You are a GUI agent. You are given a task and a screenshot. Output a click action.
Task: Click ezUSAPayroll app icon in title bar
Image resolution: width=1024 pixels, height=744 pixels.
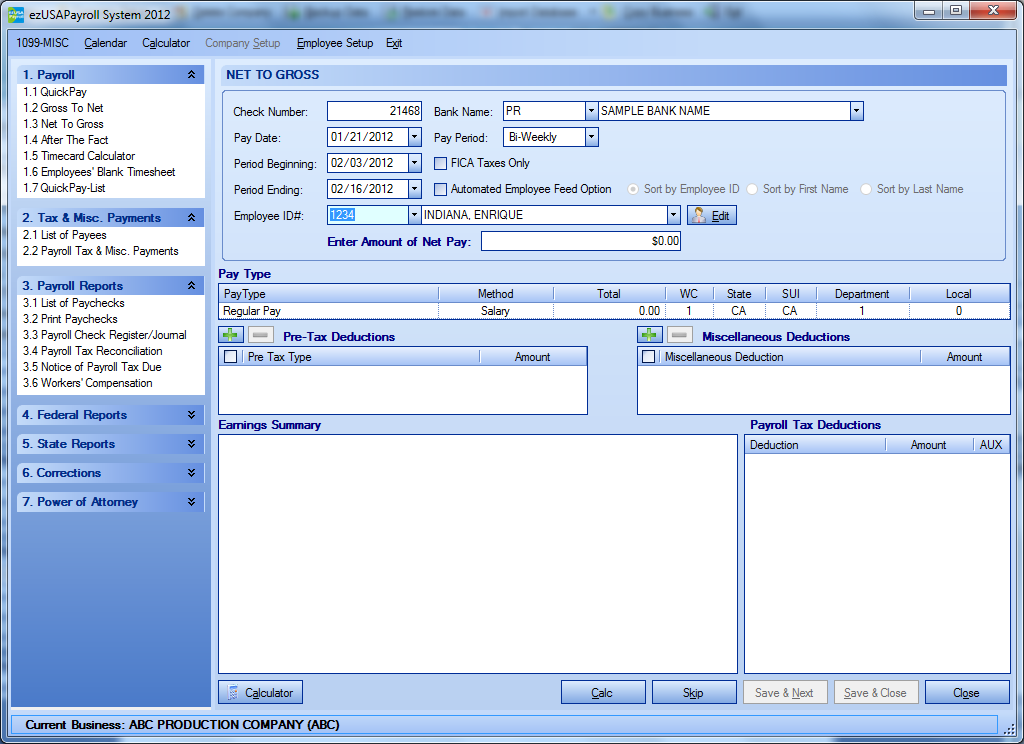[16, 14]
